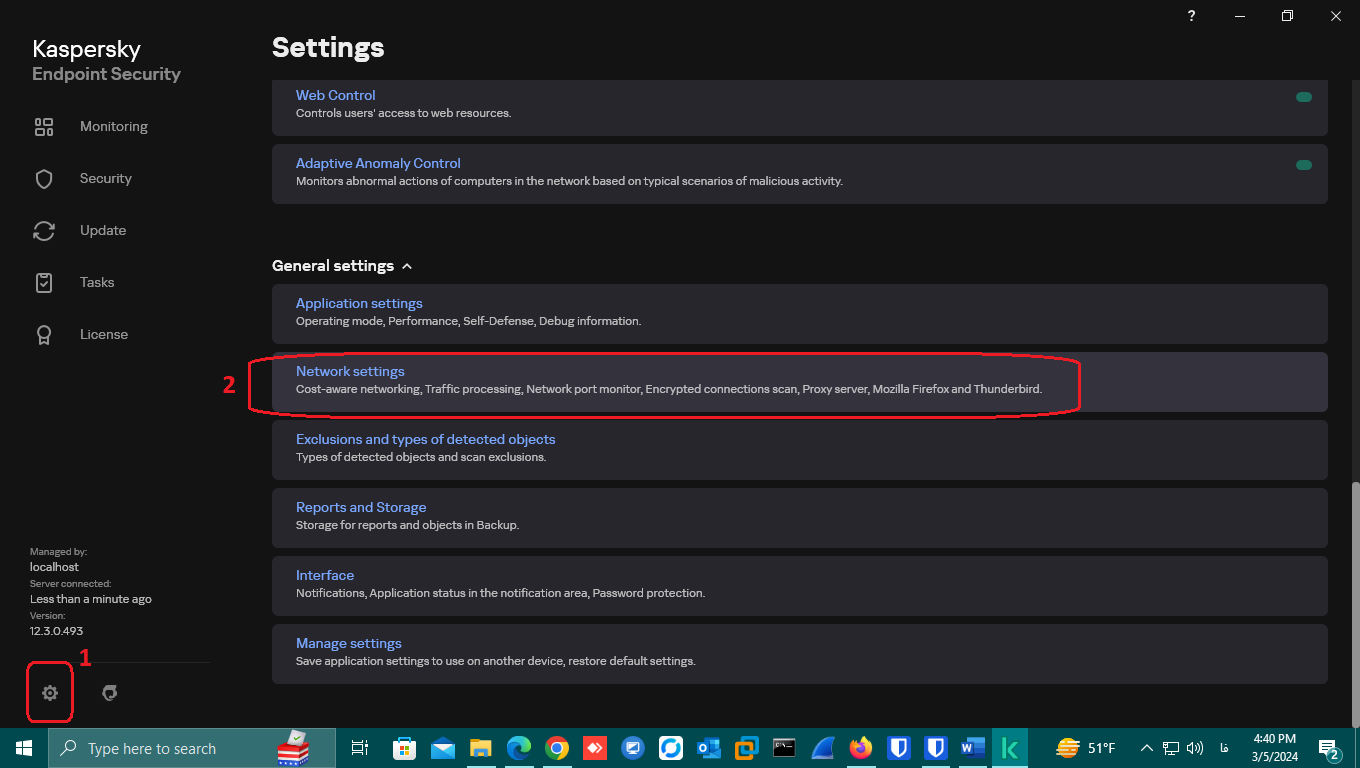Open Wireshark from the taskbar

tap(823, 748)
